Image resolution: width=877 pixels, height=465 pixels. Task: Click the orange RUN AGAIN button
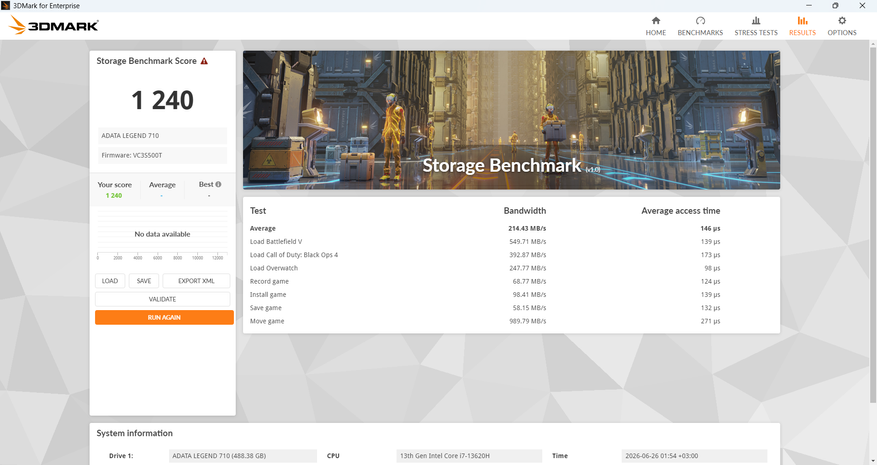(164, 317)
